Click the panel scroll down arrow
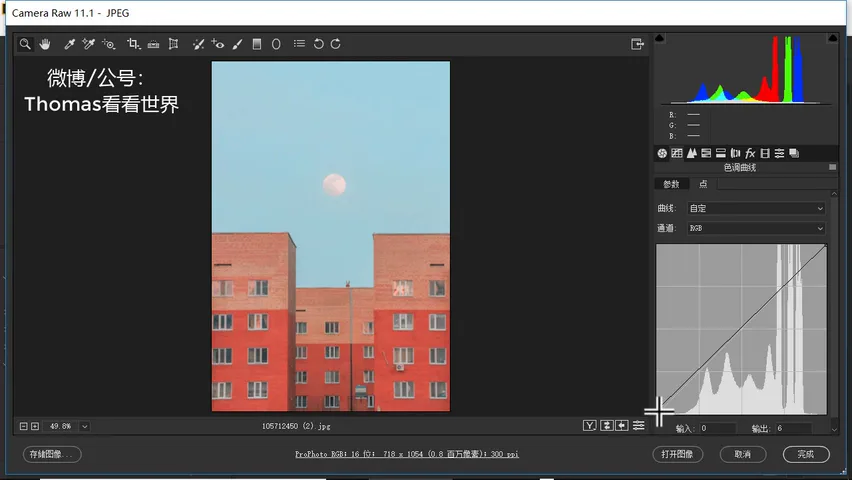Viewport: 852px width, 480px height. (834, 429)
